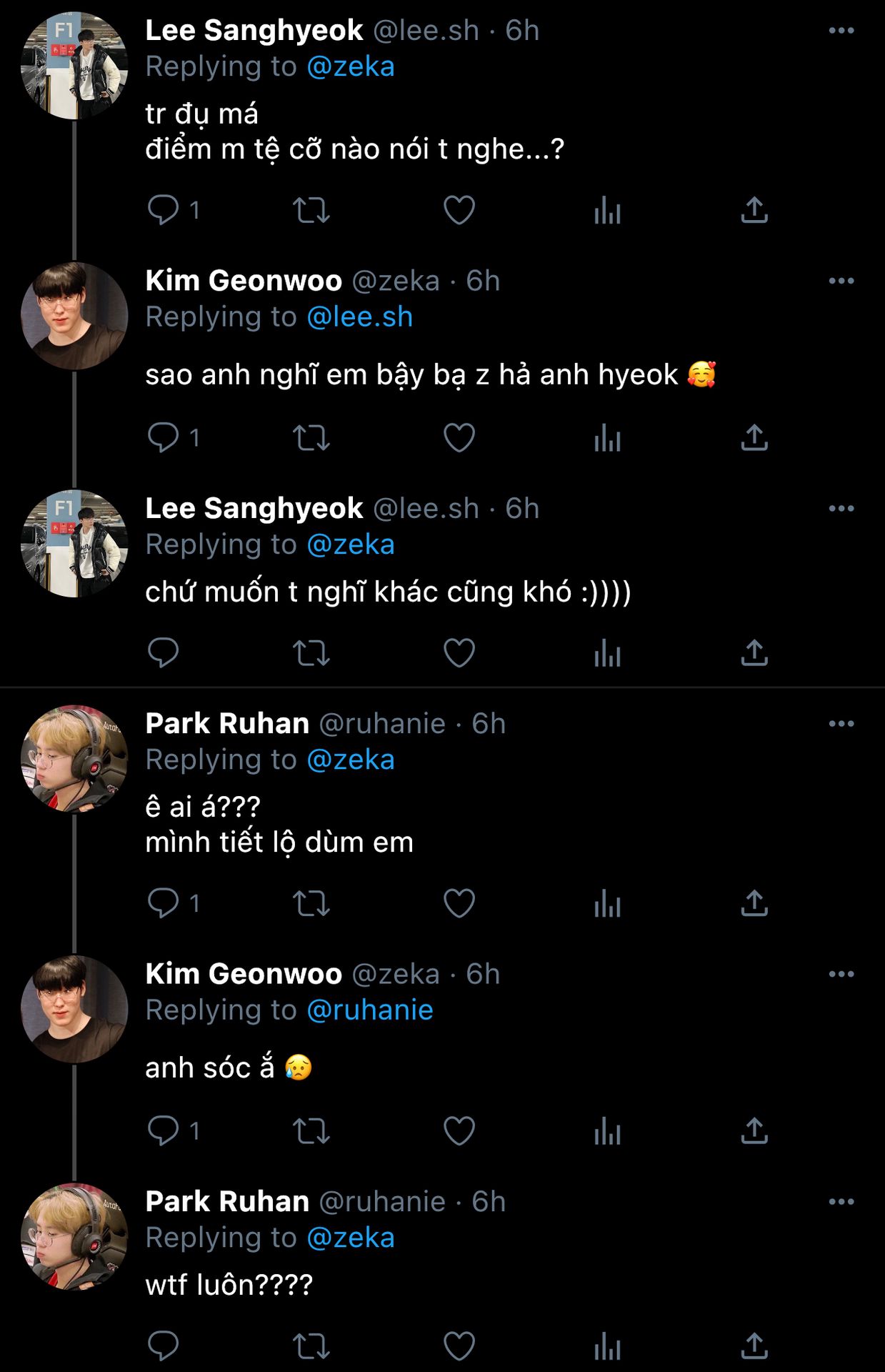
Task: Open more options on Kim Geonwoo's 'anh sóc ắ' tweet
Action: click(x=841, y=974)
